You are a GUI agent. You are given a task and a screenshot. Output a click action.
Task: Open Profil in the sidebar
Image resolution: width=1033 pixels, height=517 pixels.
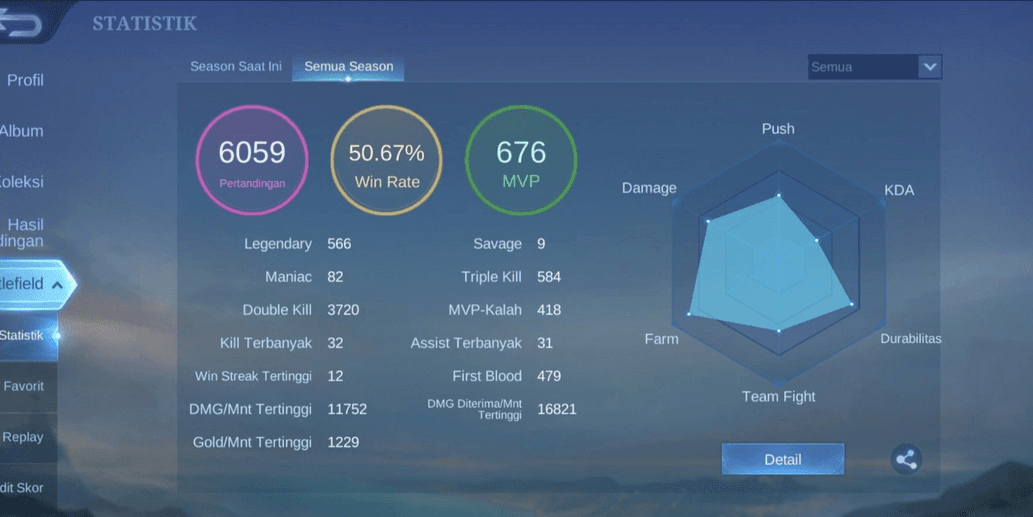25,80
